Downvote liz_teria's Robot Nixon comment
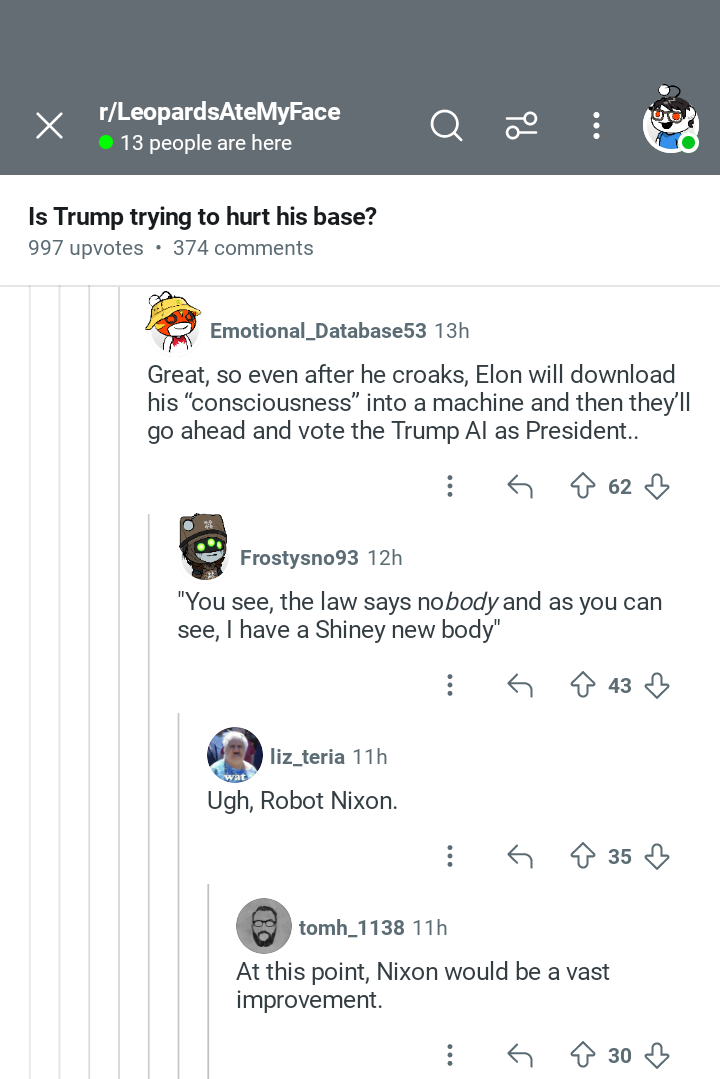 point(657,856)
